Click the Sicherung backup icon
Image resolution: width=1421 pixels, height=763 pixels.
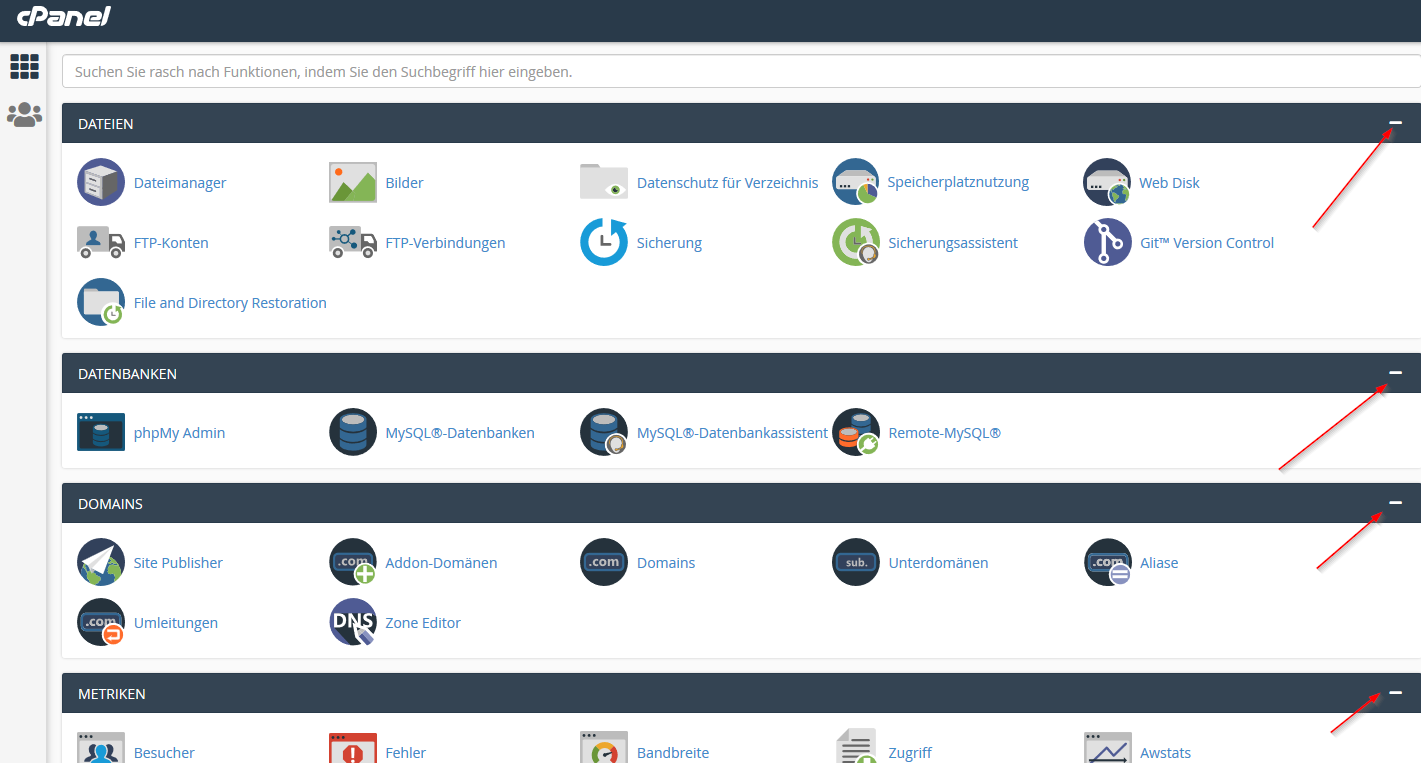click(x=604, y=242)
